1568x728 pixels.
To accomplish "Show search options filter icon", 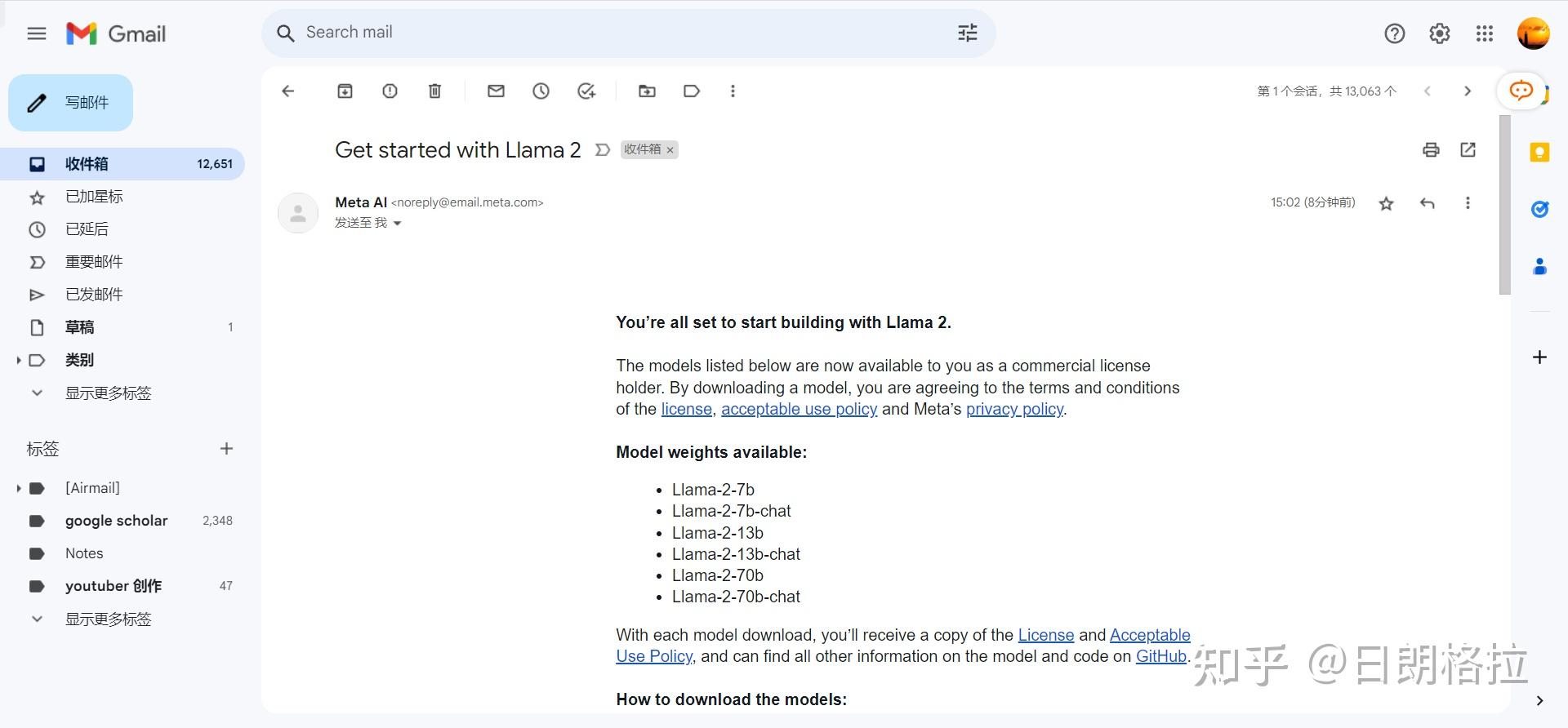I will coord(968,33).
